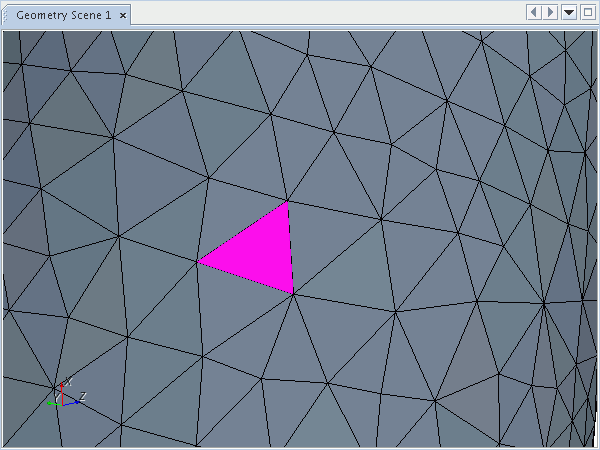Click the left vertex of magenta triangle
The image size is (600, 450).
click(x=198, y=261)
